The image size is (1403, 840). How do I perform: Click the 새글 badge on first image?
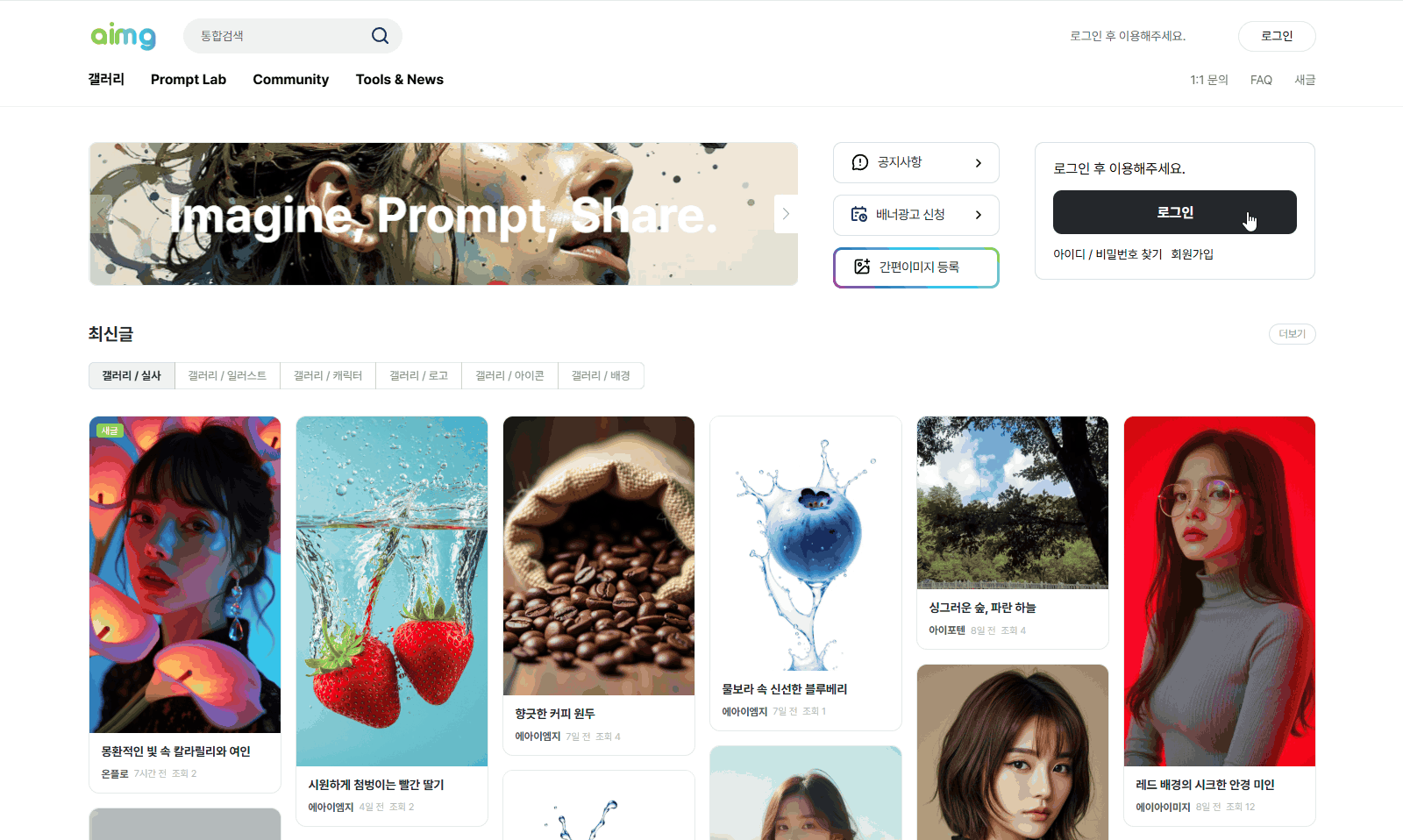pos(110,431)
